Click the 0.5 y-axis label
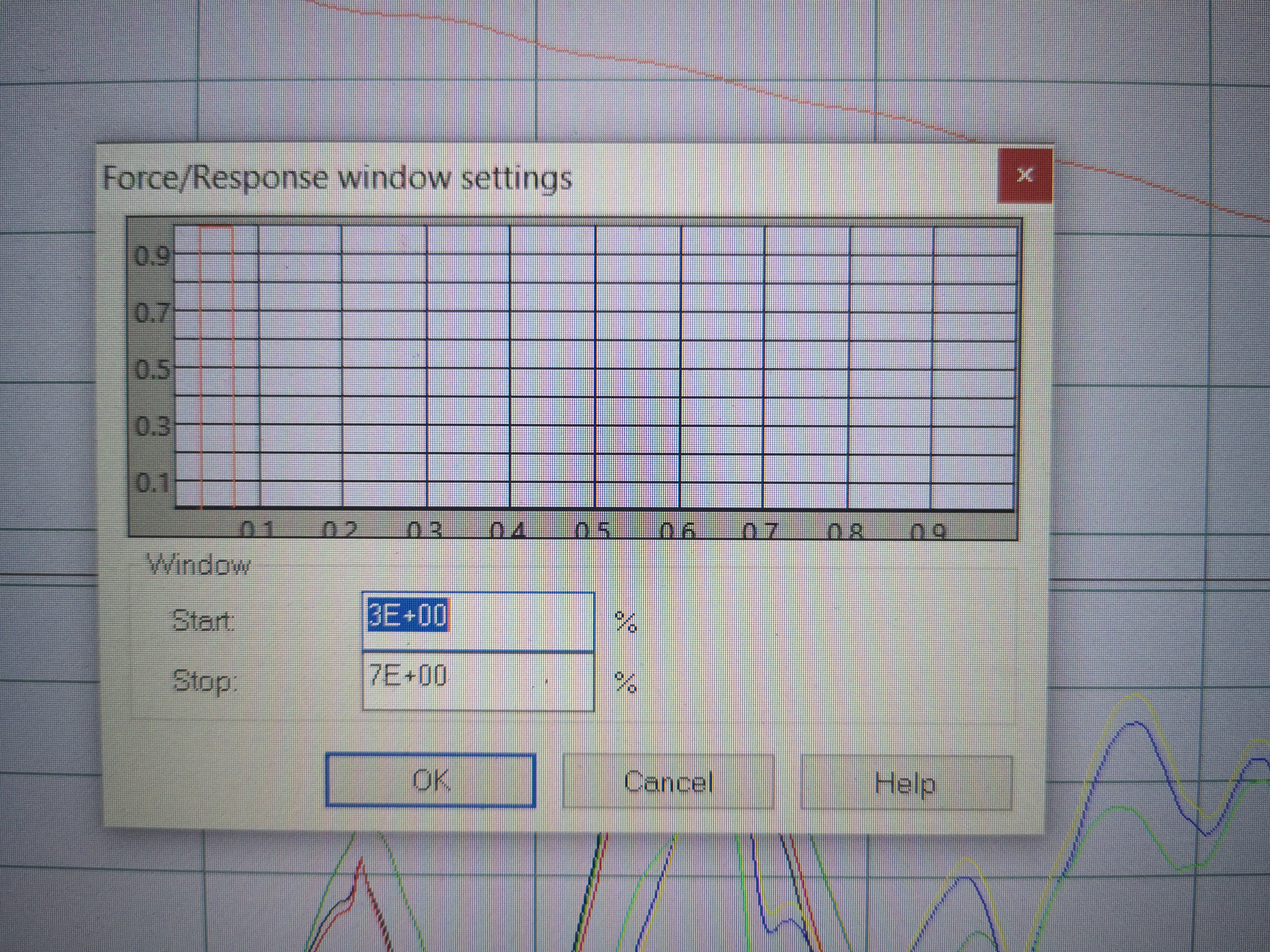This screenshot has height=952, width=1270. tap(153, 369)
